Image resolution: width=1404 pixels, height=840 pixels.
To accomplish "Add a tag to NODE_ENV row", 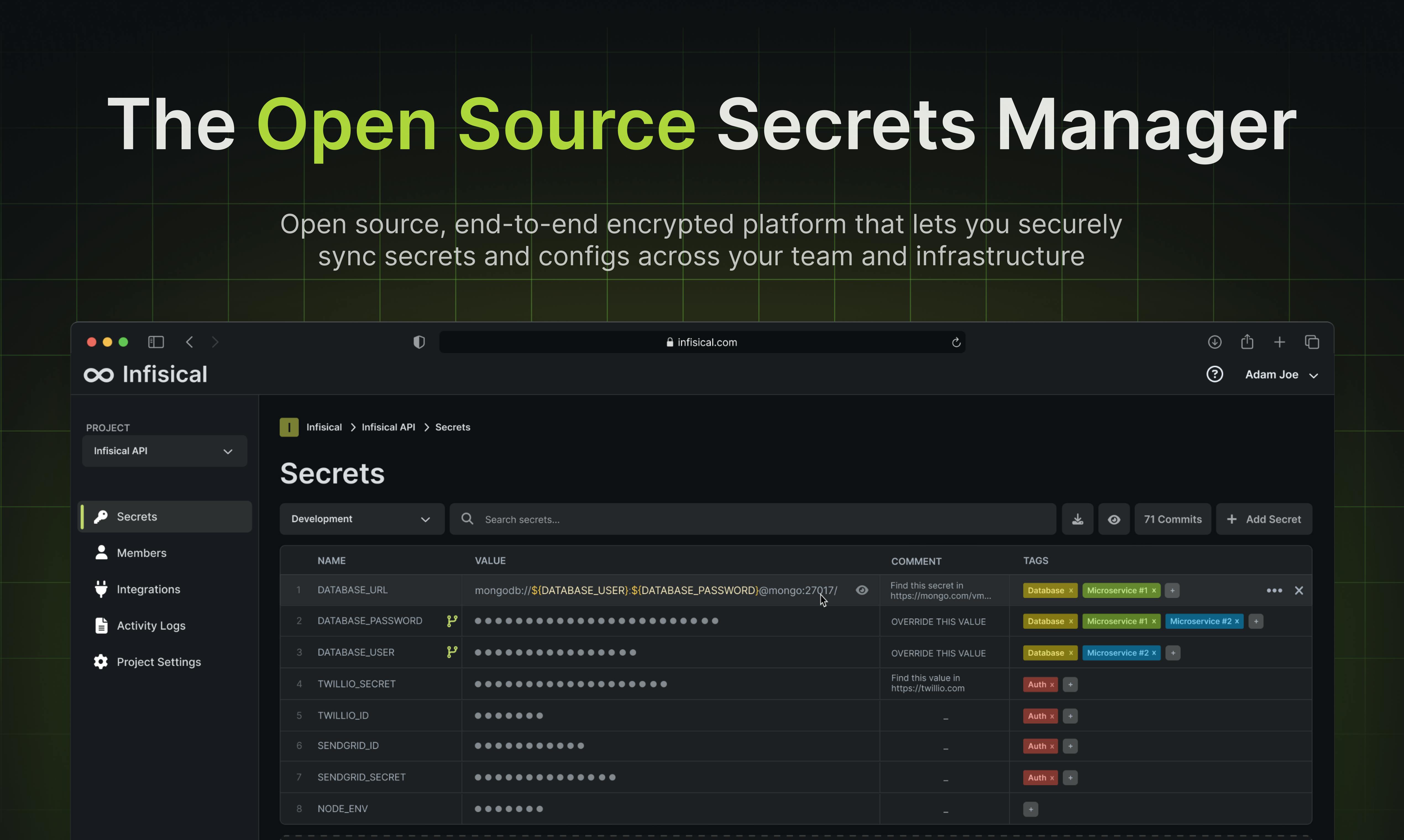I will pyautogui.click(x=1030, y=809).
